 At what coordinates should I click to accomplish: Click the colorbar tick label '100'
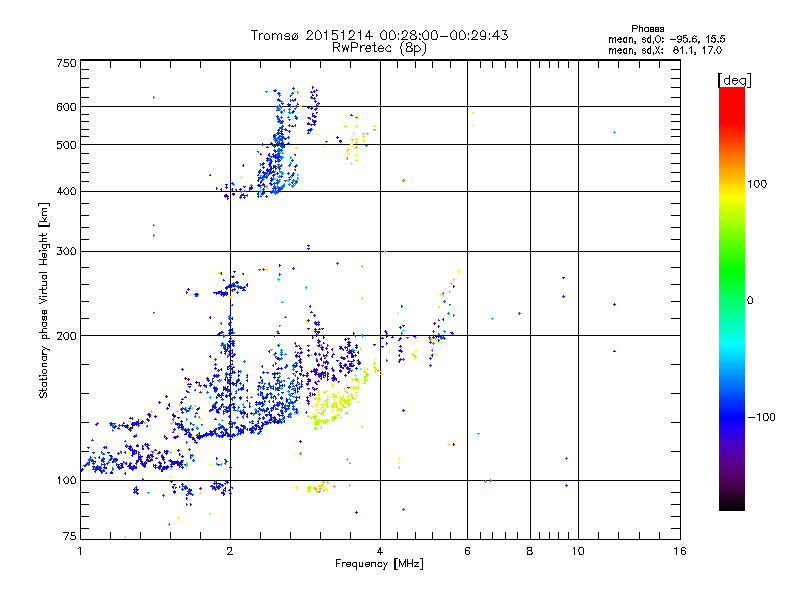click(x=757, y=184)
